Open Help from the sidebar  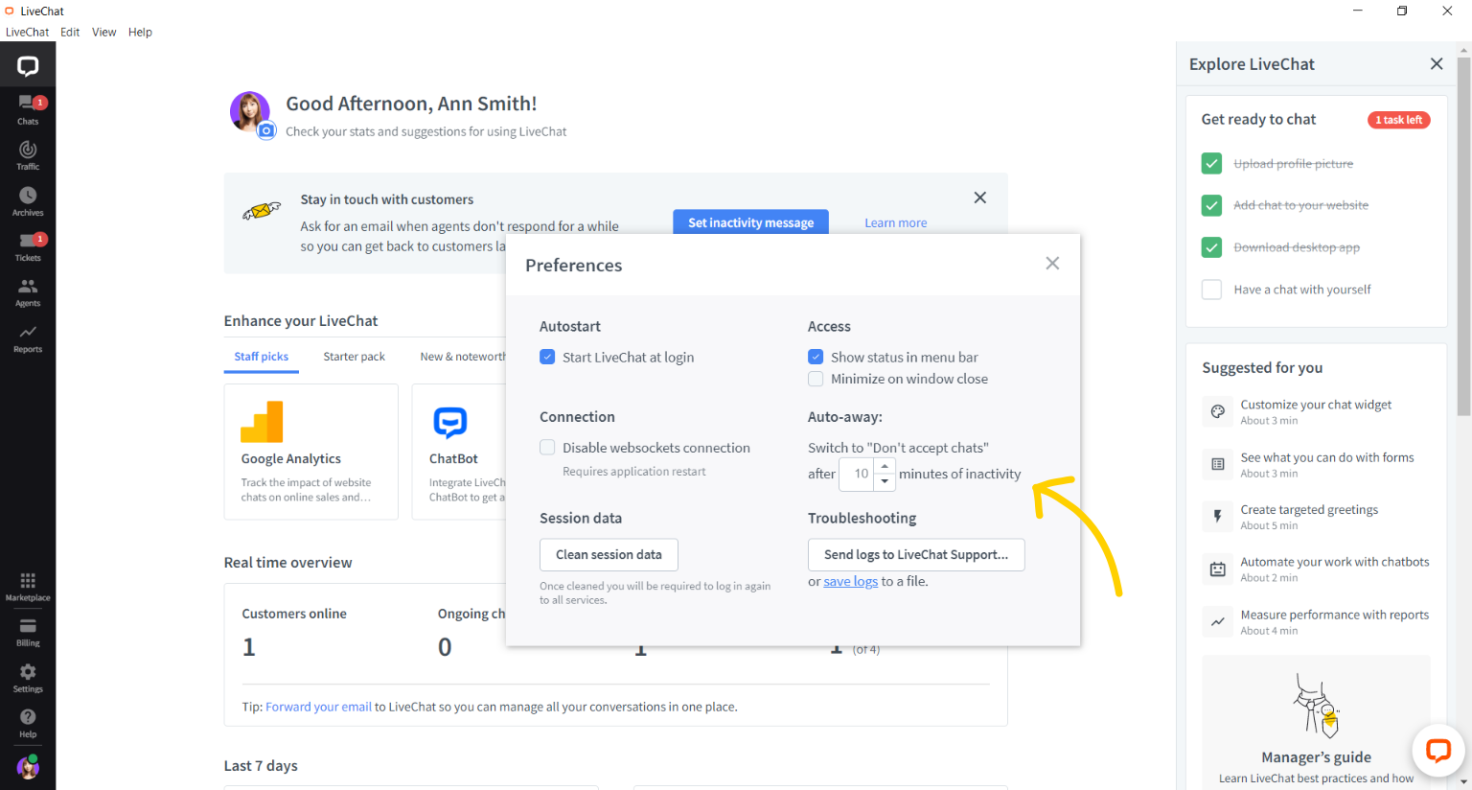pos(28,724)
